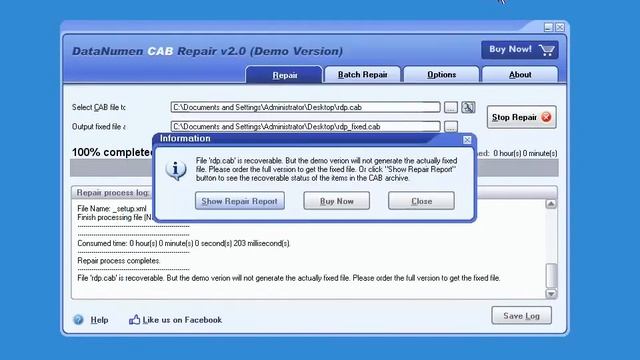
Task: Click Show Repair Report button
Action: 240,201
